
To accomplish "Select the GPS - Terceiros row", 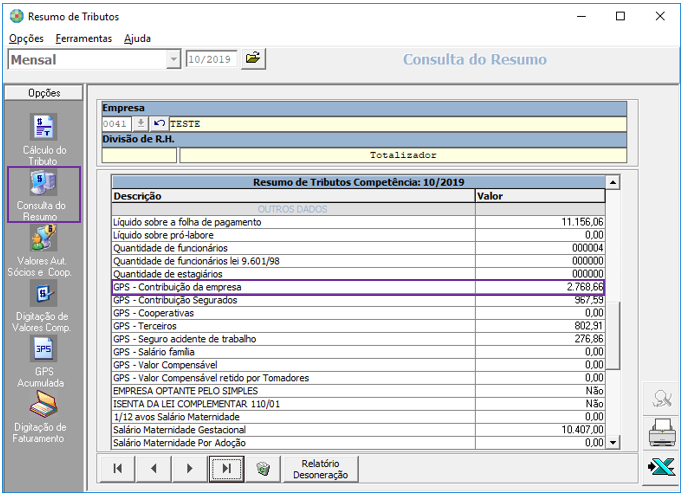I will 358,326.
